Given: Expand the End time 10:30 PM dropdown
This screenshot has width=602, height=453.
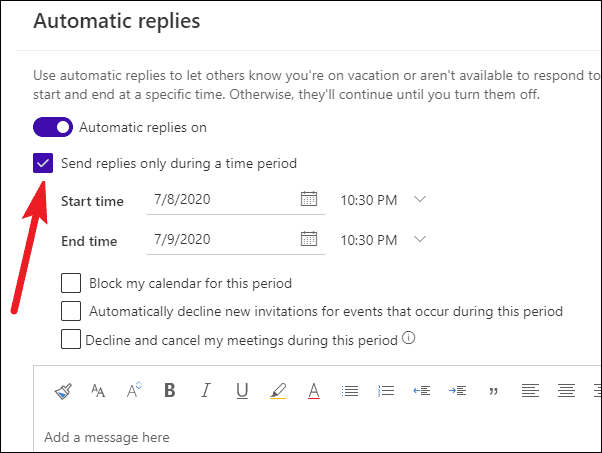Looking at the screenshot, I should point(420,239).
